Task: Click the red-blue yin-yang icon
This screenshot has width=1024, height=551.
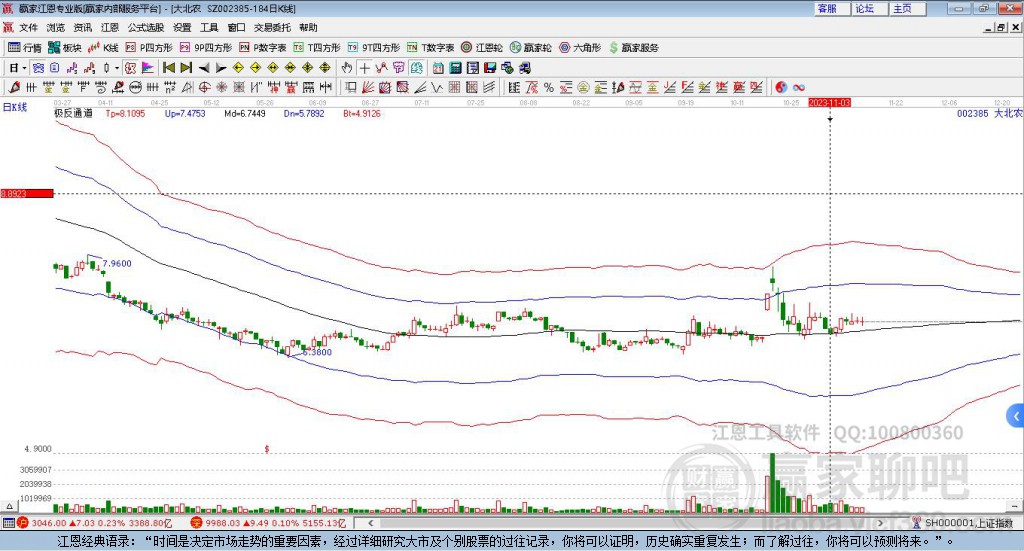Action: [x=781, y=87]
